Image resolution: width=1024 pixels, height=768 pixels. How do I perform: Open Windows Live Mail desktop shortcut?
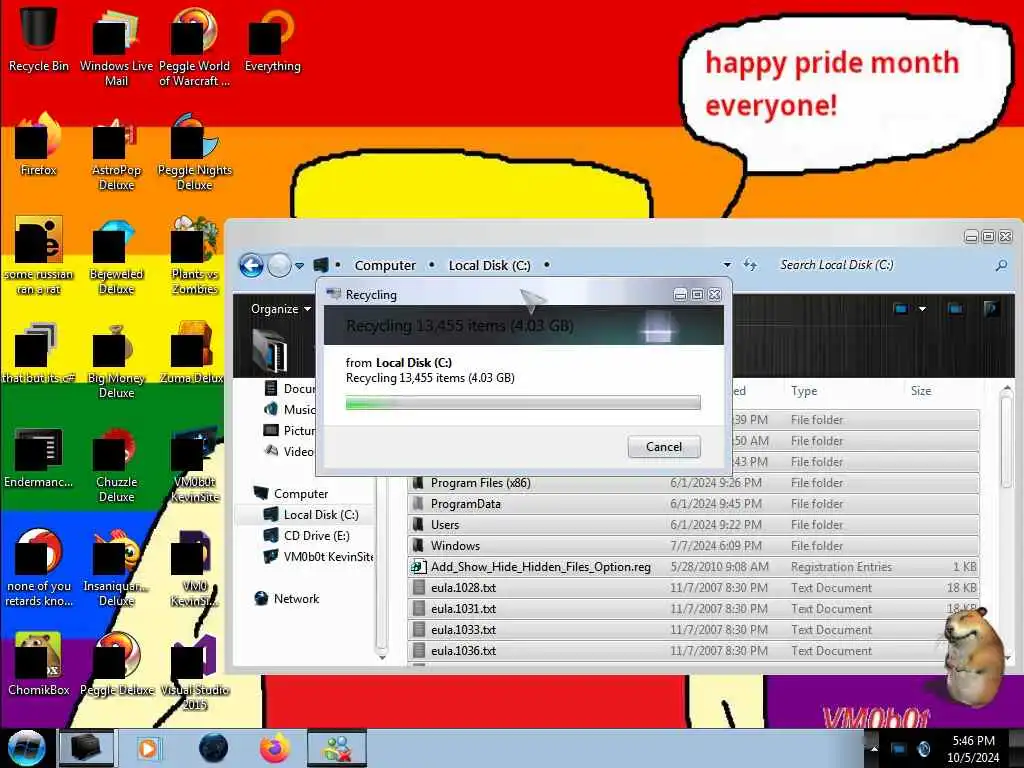pyautogui.click(x=116, y=46)
